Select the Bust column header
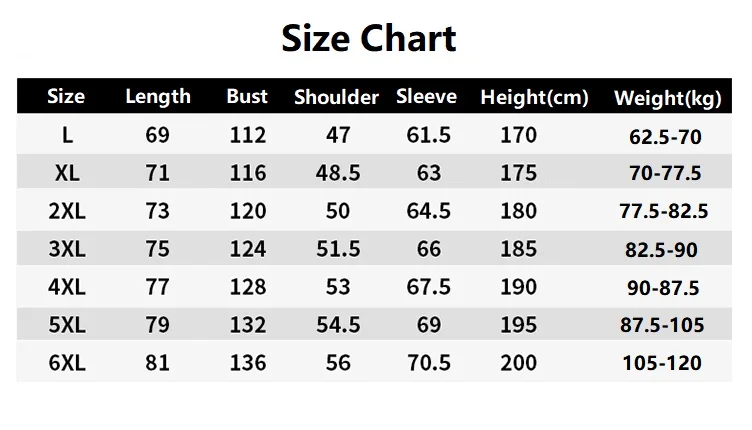The height and width of the screenshot is (430, 752). click(247, 96)
